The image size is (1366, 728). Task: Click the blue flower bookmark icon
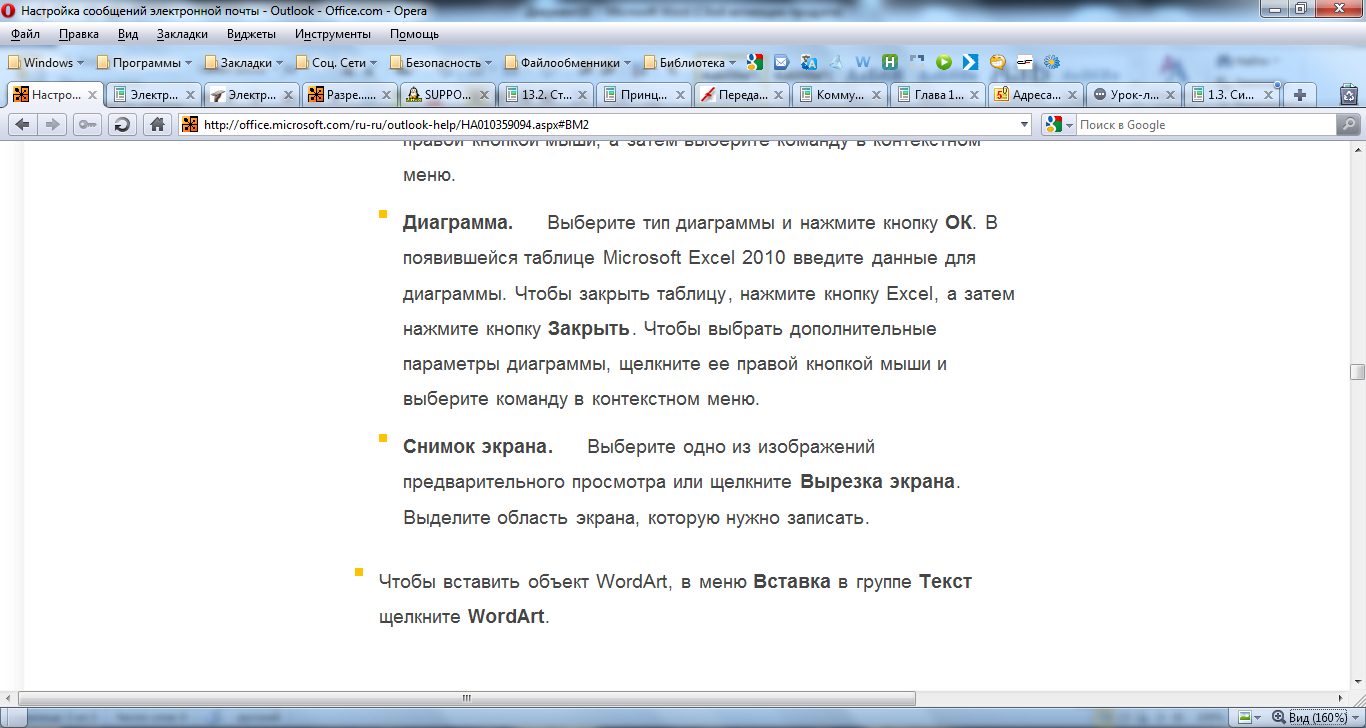click(1051, 62)
